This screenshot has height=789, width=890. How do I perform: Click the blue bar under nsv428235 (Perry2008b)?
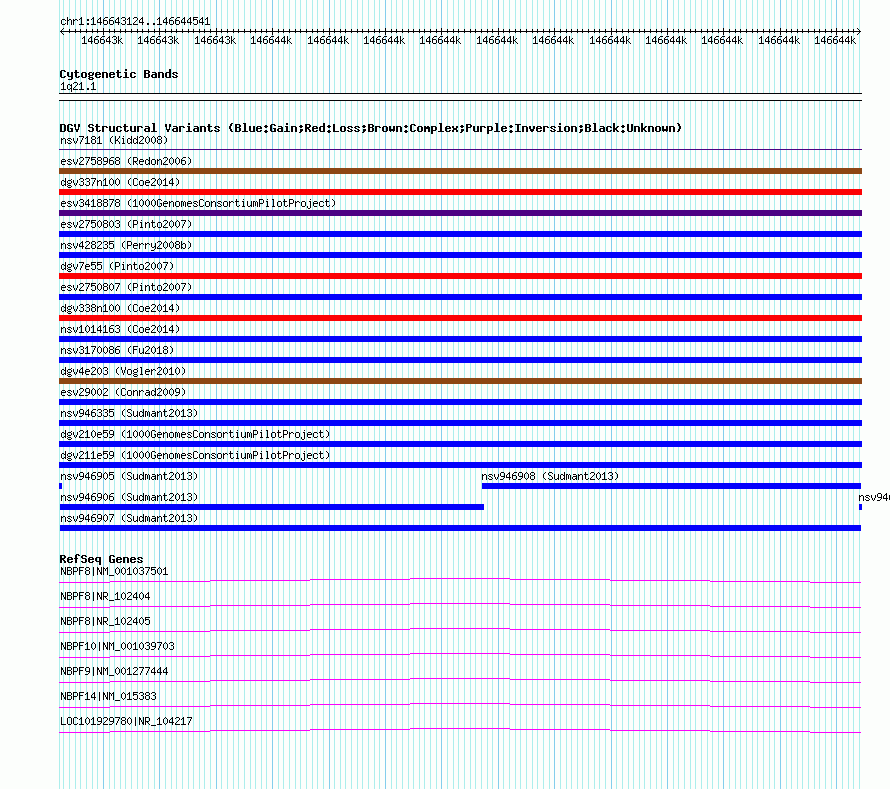click(x=460, y=255)
